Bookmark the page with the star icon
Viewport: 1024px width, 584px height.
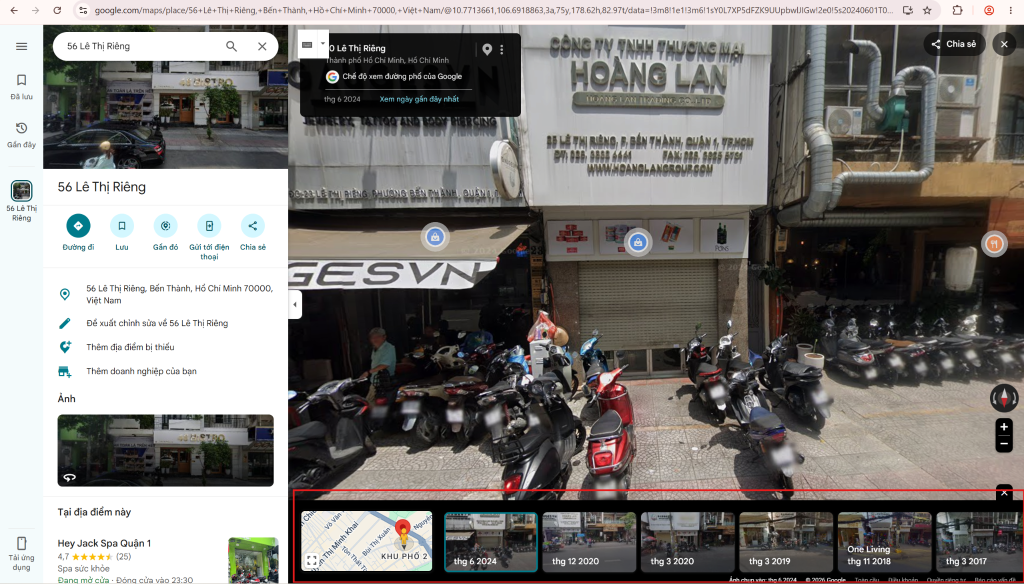click(927, 10)
